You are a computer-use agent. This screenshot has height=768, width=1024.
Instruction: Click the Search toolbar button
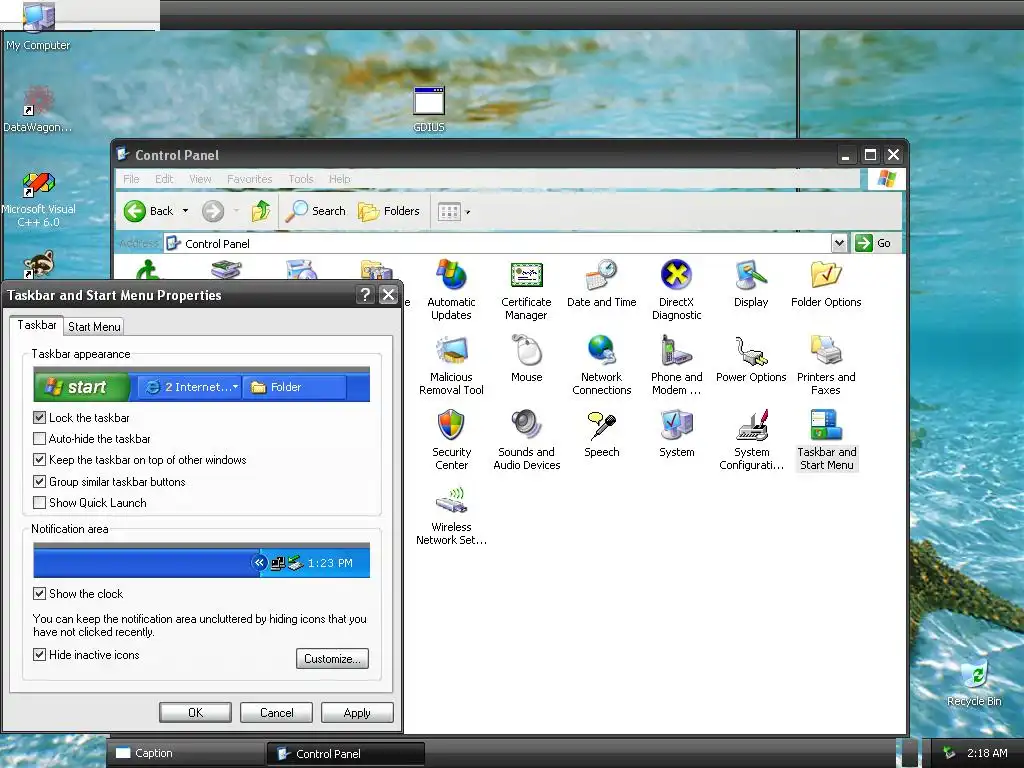click(x=315, y=211)
